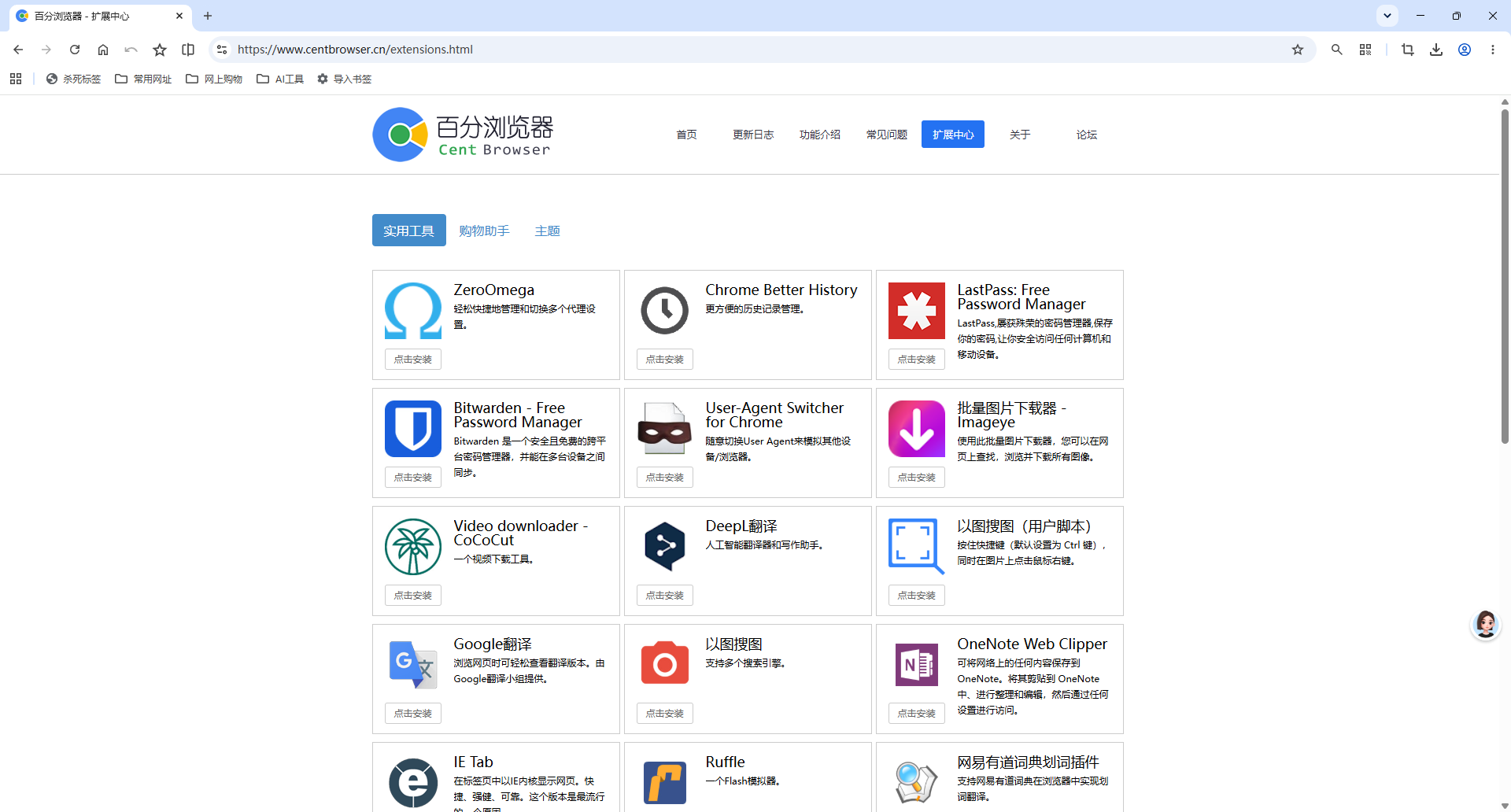The width and height of the screenshot is (1511, 812).
Task: Toggle the split view sidebar icon
Action: pos(188,50)
